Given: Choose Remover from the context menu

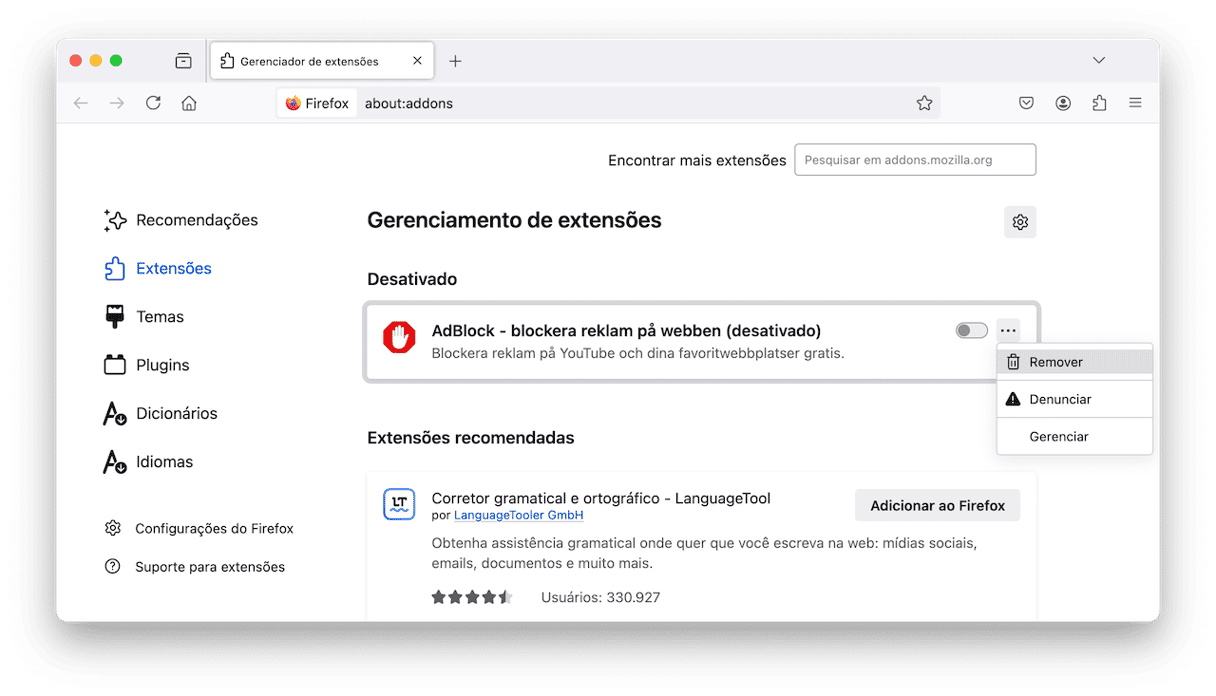Looking at the screenshot, I should coord(1075,362).
